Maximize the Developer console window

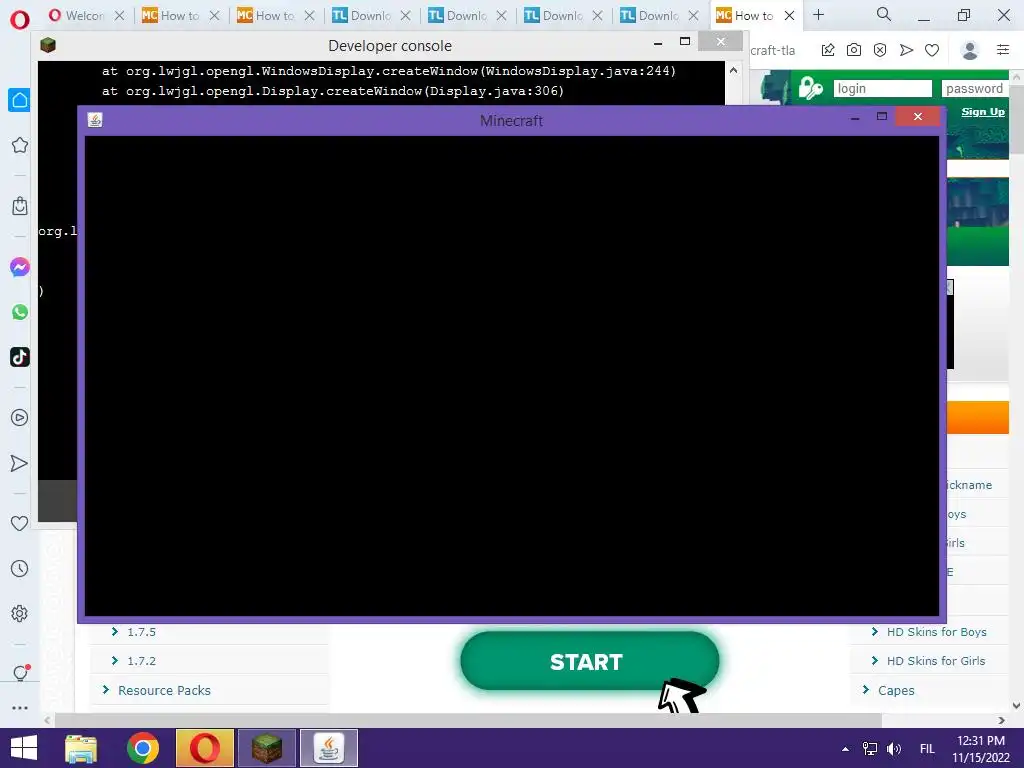pos(684,41)
